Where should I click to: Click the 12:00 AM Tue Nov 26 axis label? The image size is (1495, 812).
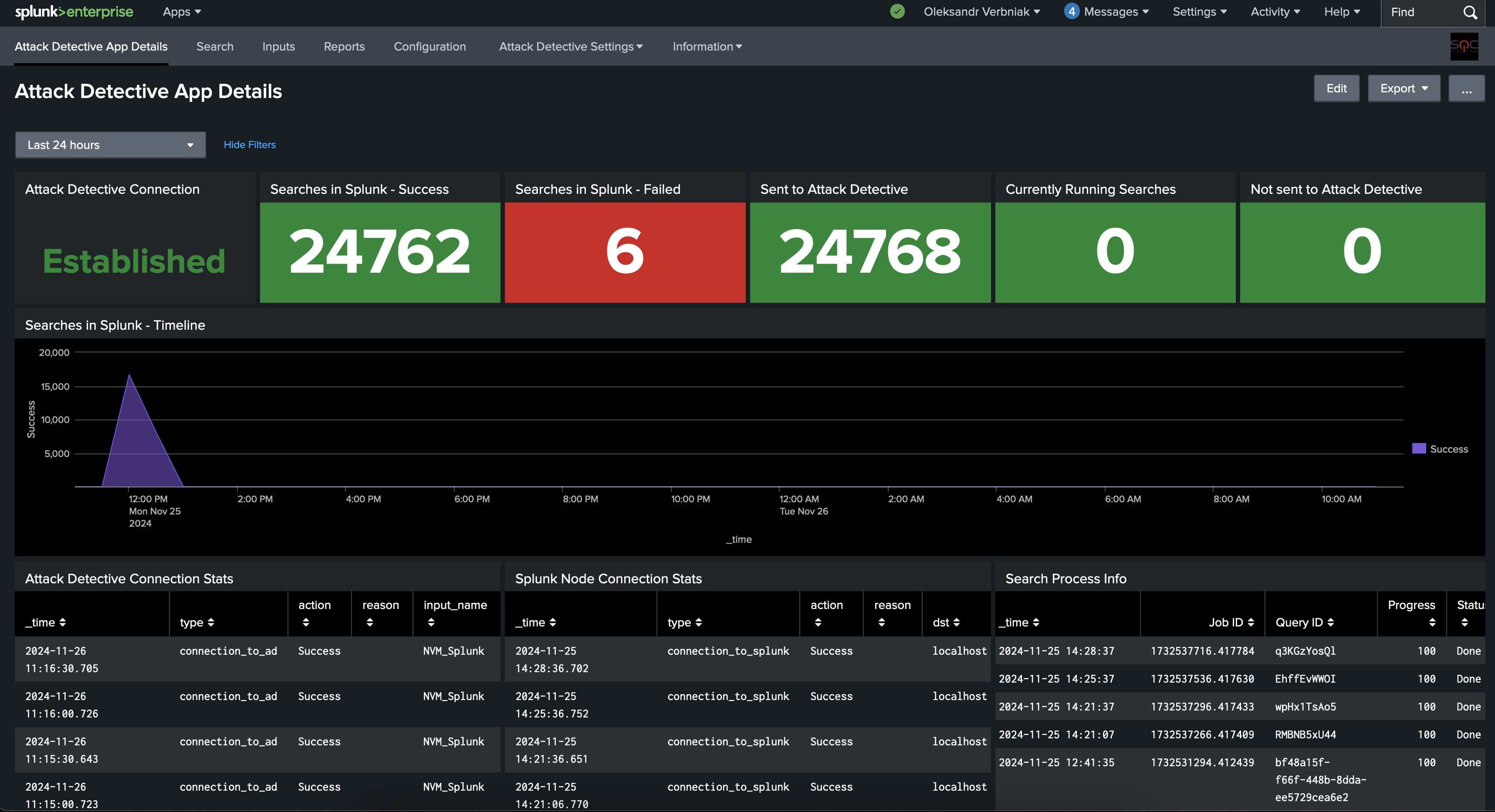[803, 505]
